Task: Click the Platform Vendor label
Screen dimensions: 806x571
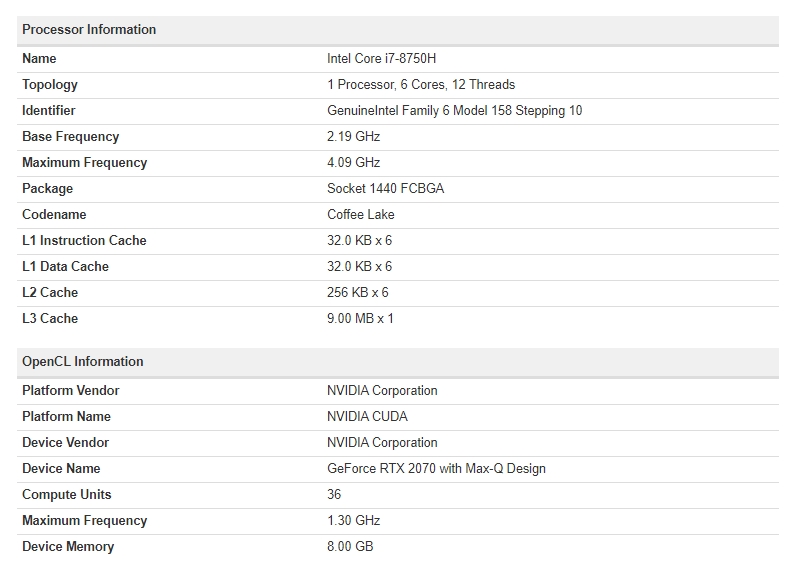Action: [70, 391]
